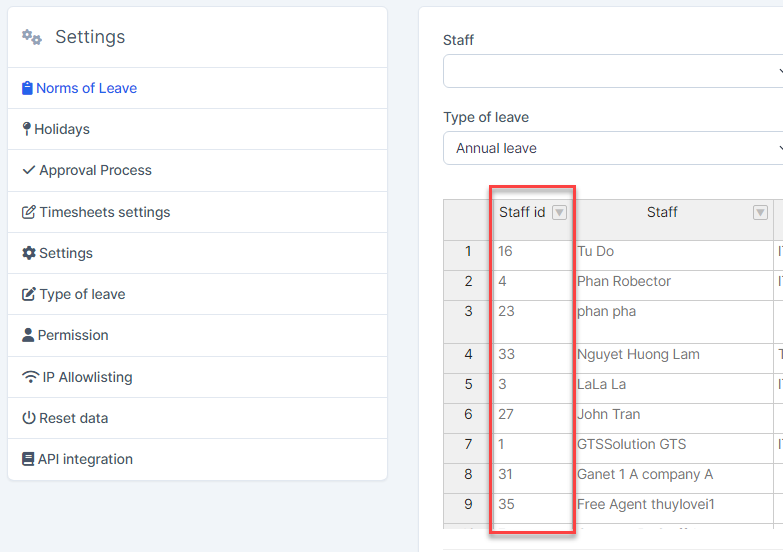783x552 pixels.
Task: Click the Type of leave edit icon
Action: [29, 294]
